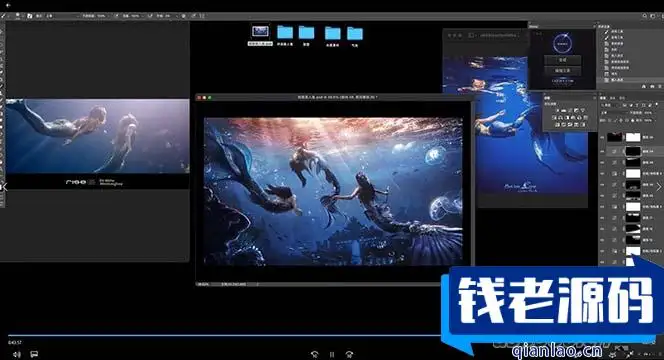
Task: Add a Posterize adjustment layer
Action: point(563,125)
